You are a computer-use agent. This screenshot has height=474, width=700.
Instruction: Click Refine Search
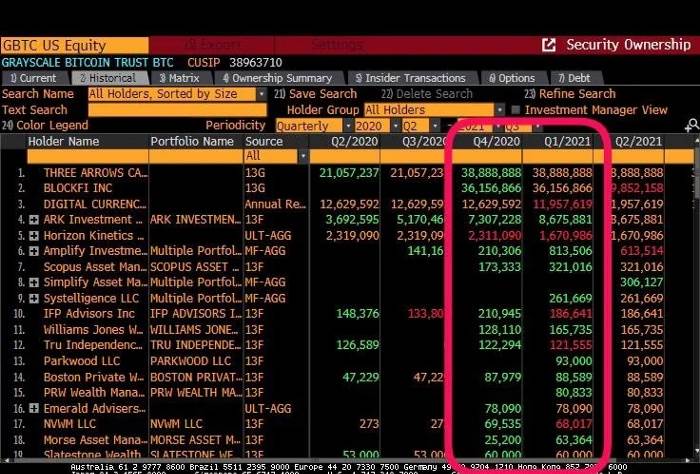(x=570, y=94)
